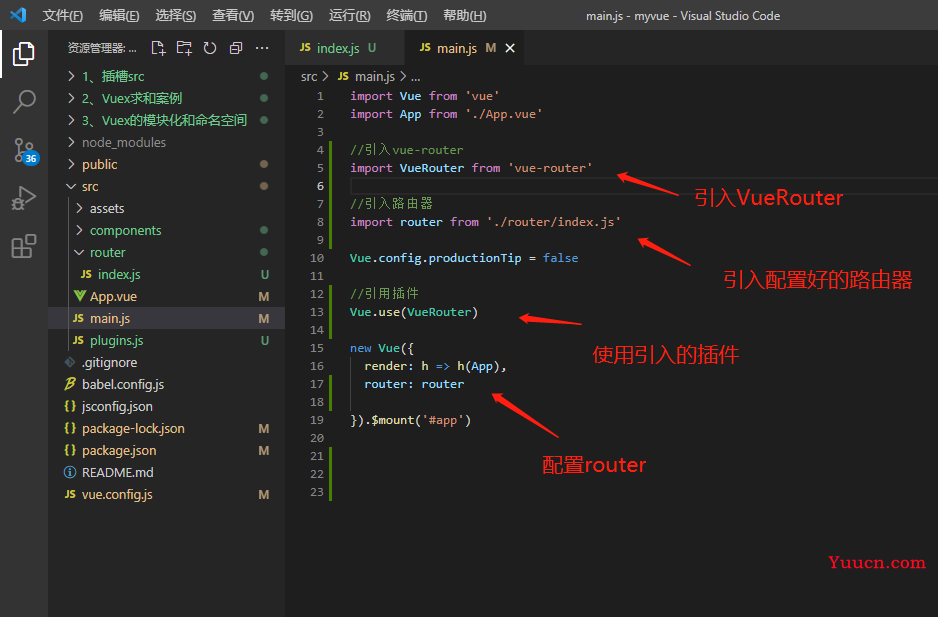Open the 选择(S) menu
Screen dimensions: 938x617
[x=175, y=16]
